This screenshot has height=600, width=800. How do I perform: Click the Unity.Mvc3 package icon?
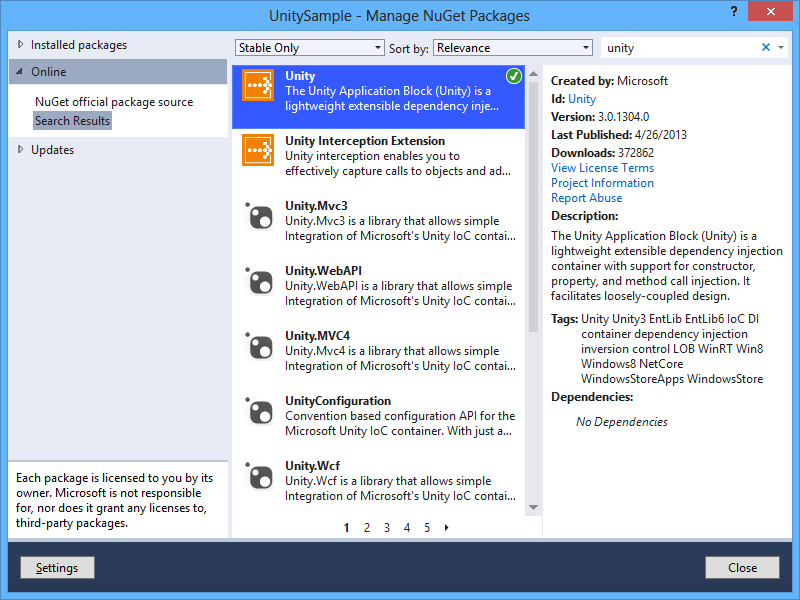coord(260,216)
